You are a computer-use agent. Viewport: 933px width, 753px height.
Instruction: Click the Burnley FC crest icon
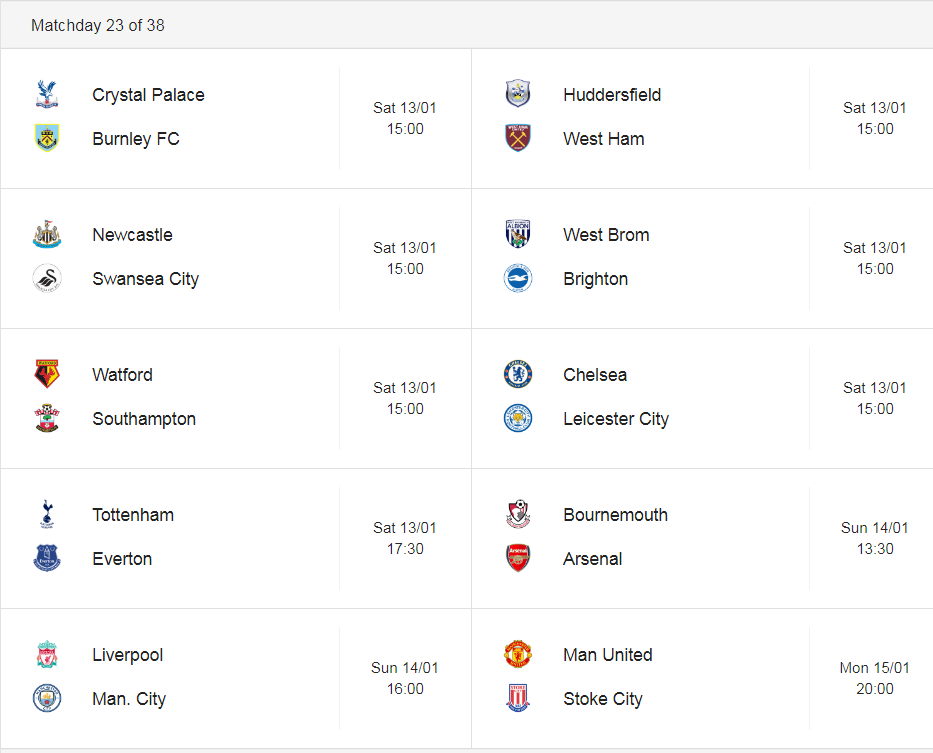47,138
